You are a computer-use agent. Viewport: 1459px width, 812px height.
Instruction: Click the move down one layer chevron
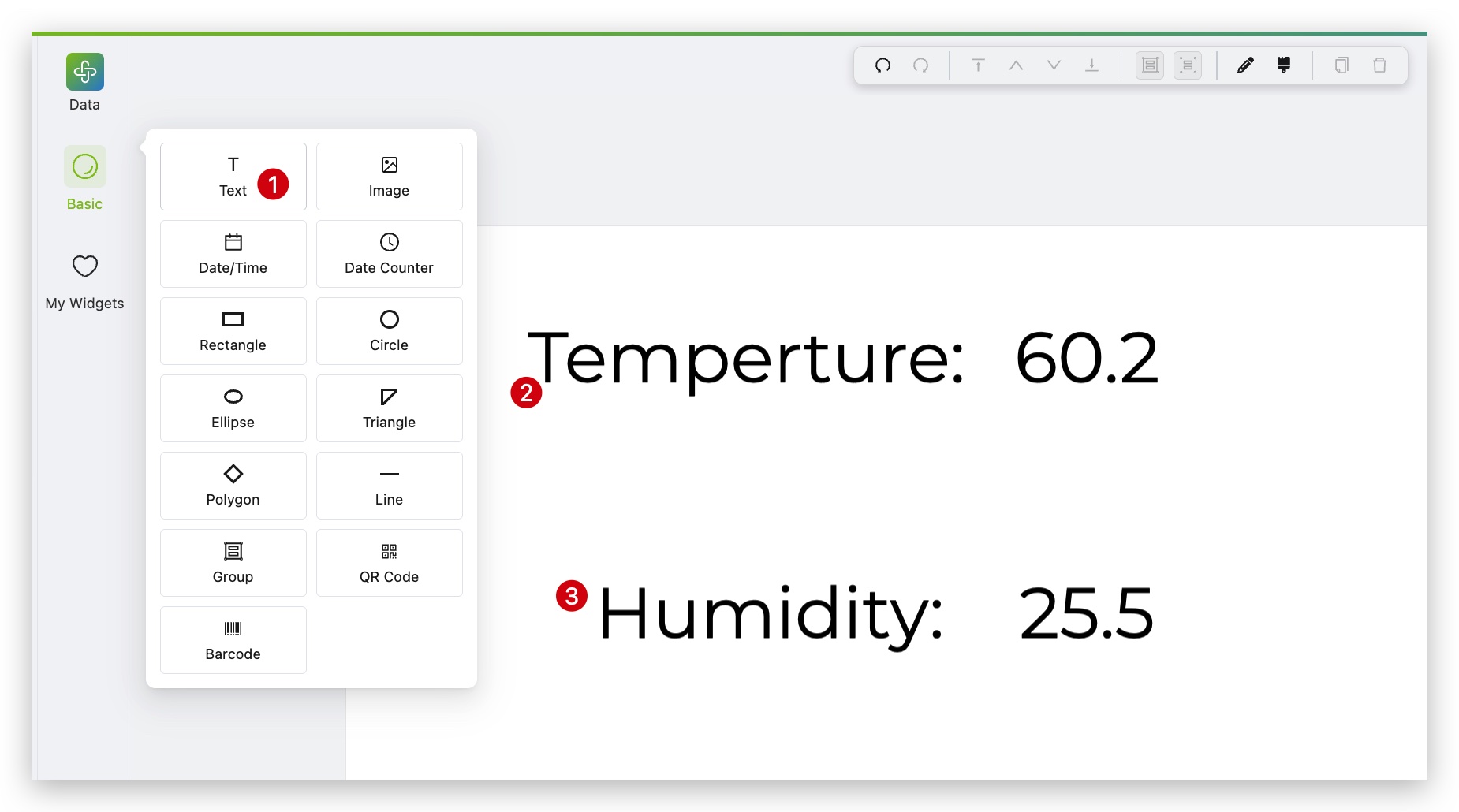point(1054,65)
